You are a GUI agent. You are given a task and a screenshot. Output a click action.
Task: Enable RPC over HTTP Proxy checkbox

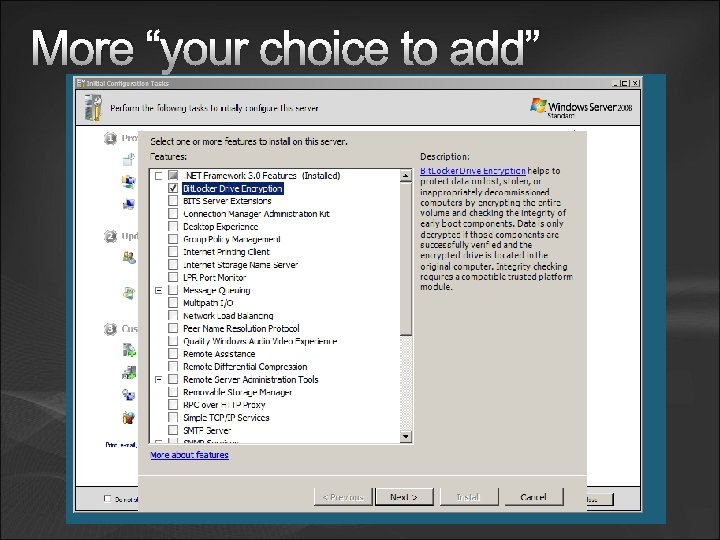(173, 405)
